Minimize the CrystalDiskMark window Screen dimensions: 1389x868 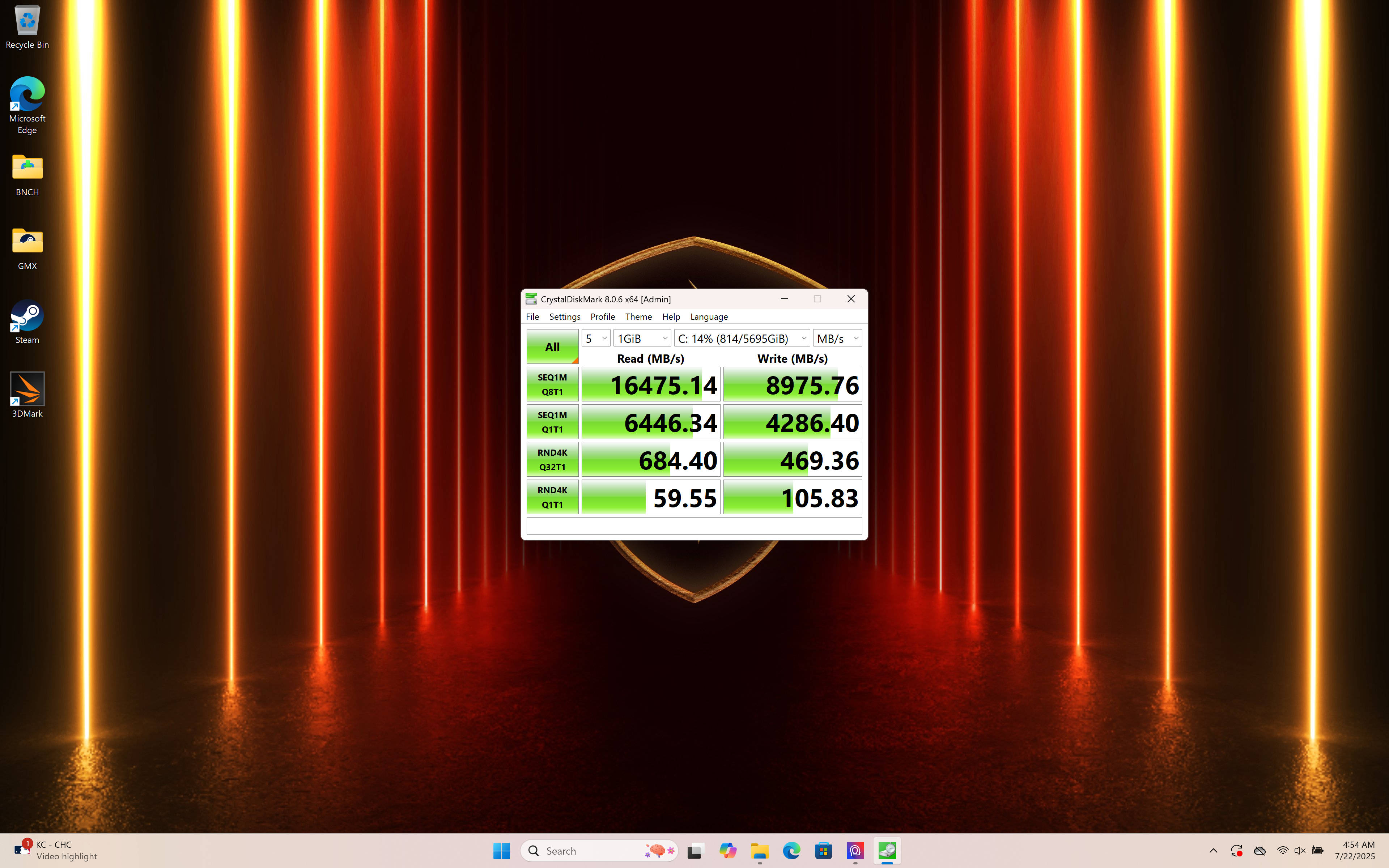(785, 299)
